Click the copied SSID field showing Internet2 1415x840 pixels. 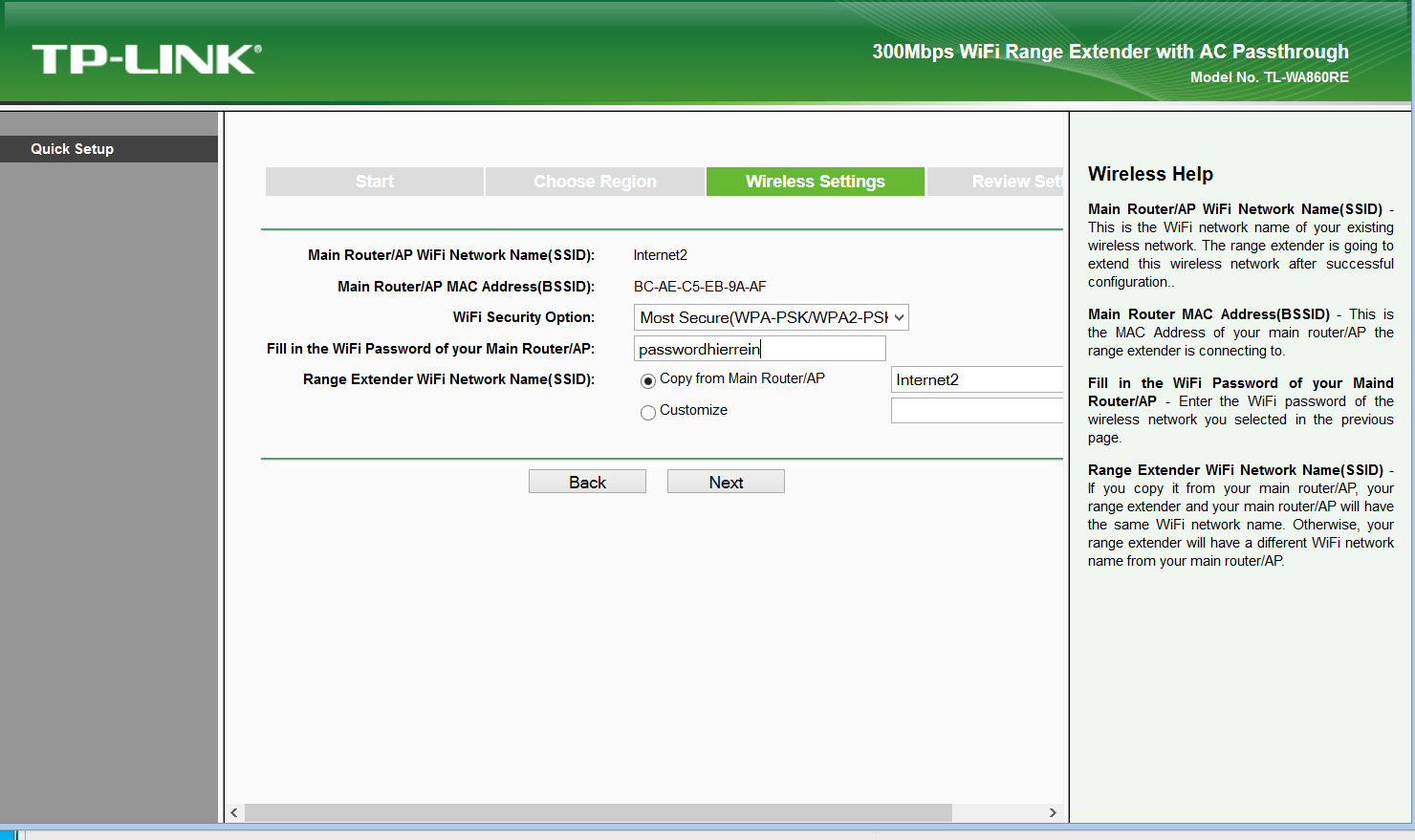coord(977,379)
